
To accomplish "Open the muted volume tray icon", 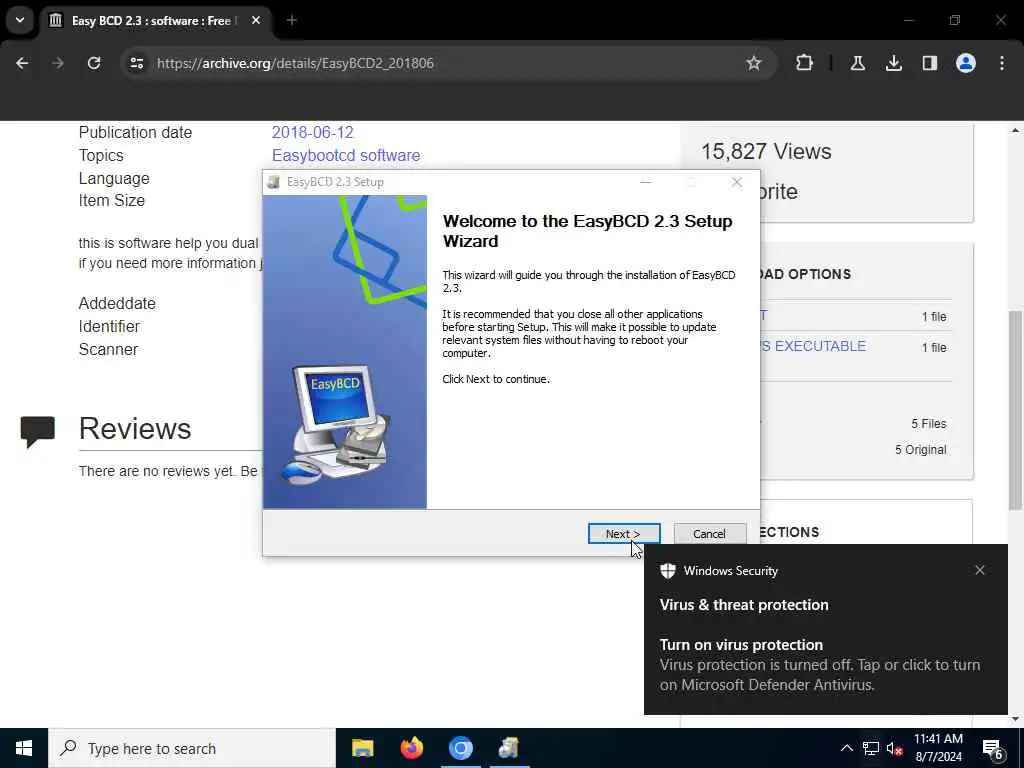I will coord(895,748).
